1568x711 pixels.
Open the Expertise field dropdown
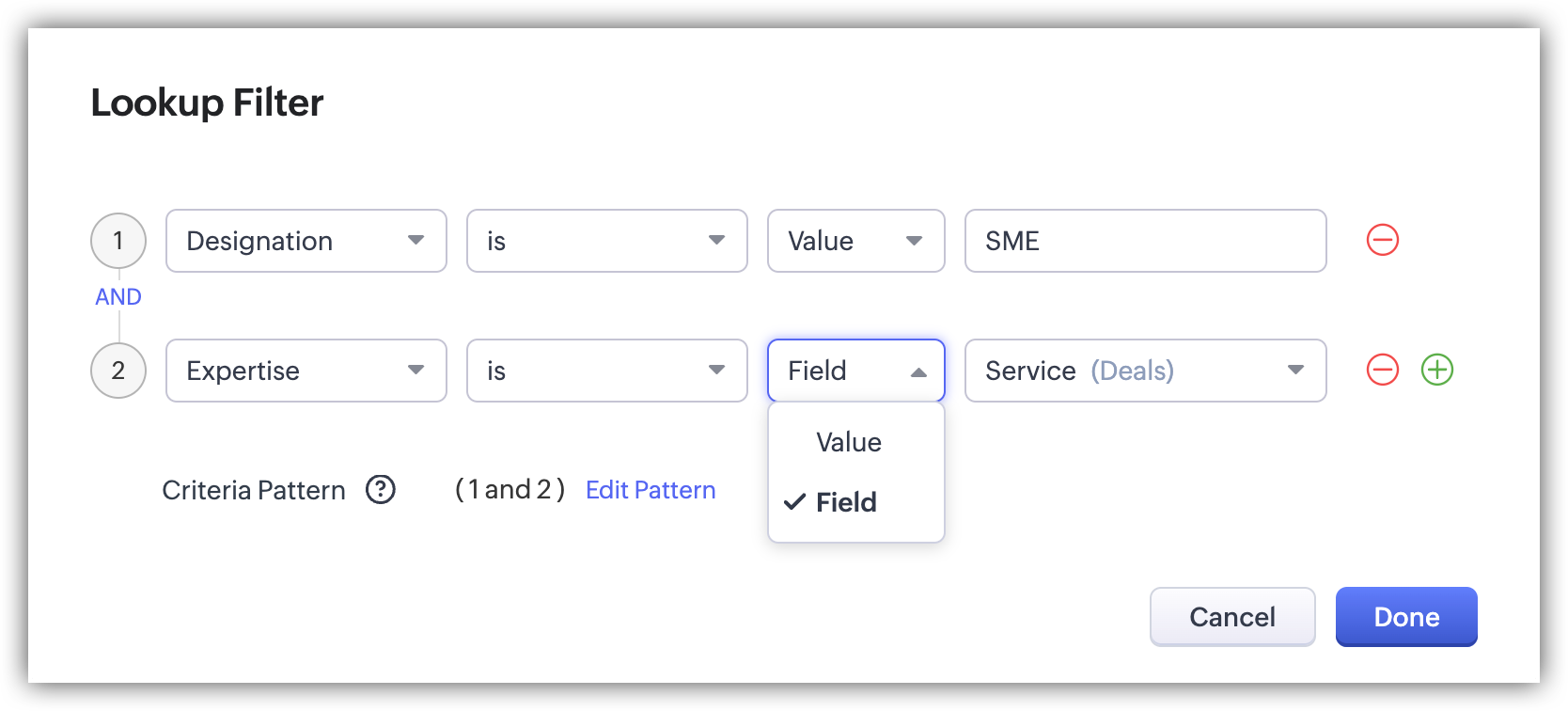click(306, 371)
